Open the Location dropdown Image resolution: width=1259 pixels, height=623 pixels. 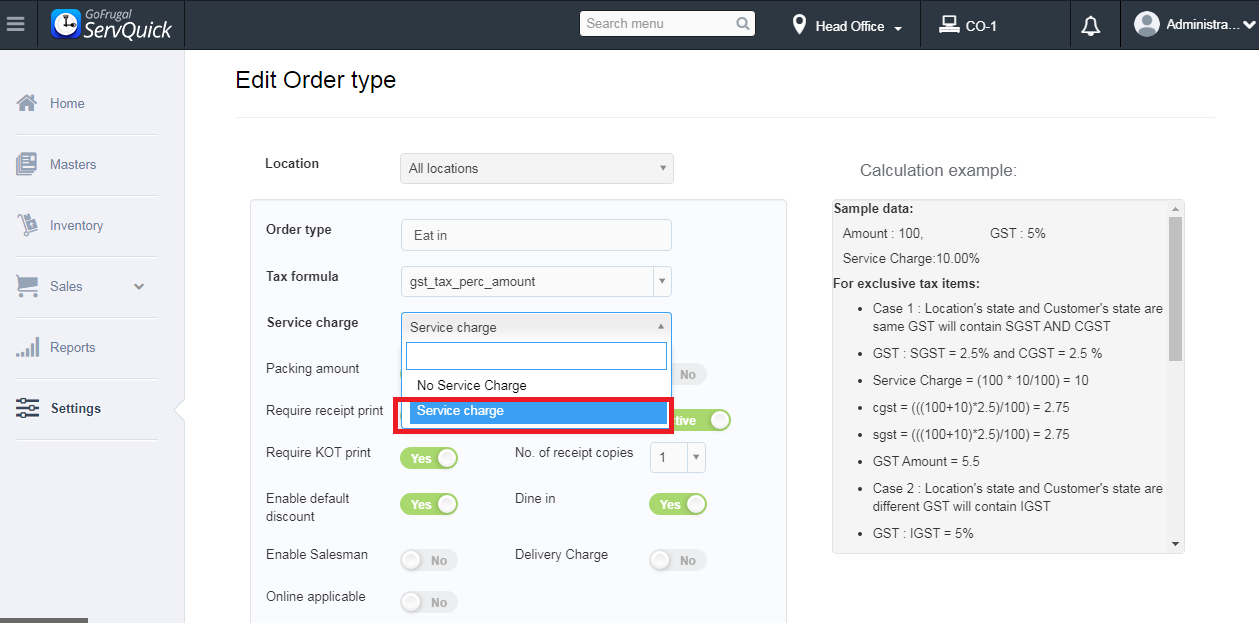pos(536,168)
